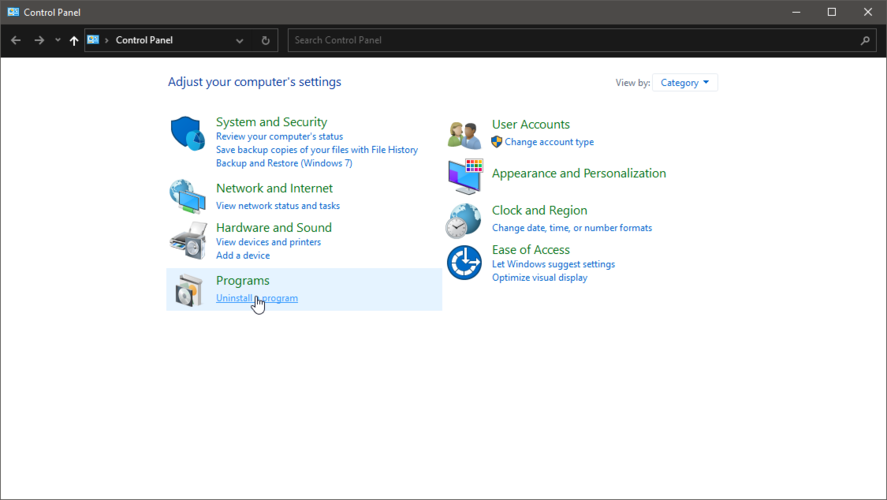This screenshot has width=887, height=500.
Task: Open Appearance and Personalization monitor icon
Action: coord(464,175)
